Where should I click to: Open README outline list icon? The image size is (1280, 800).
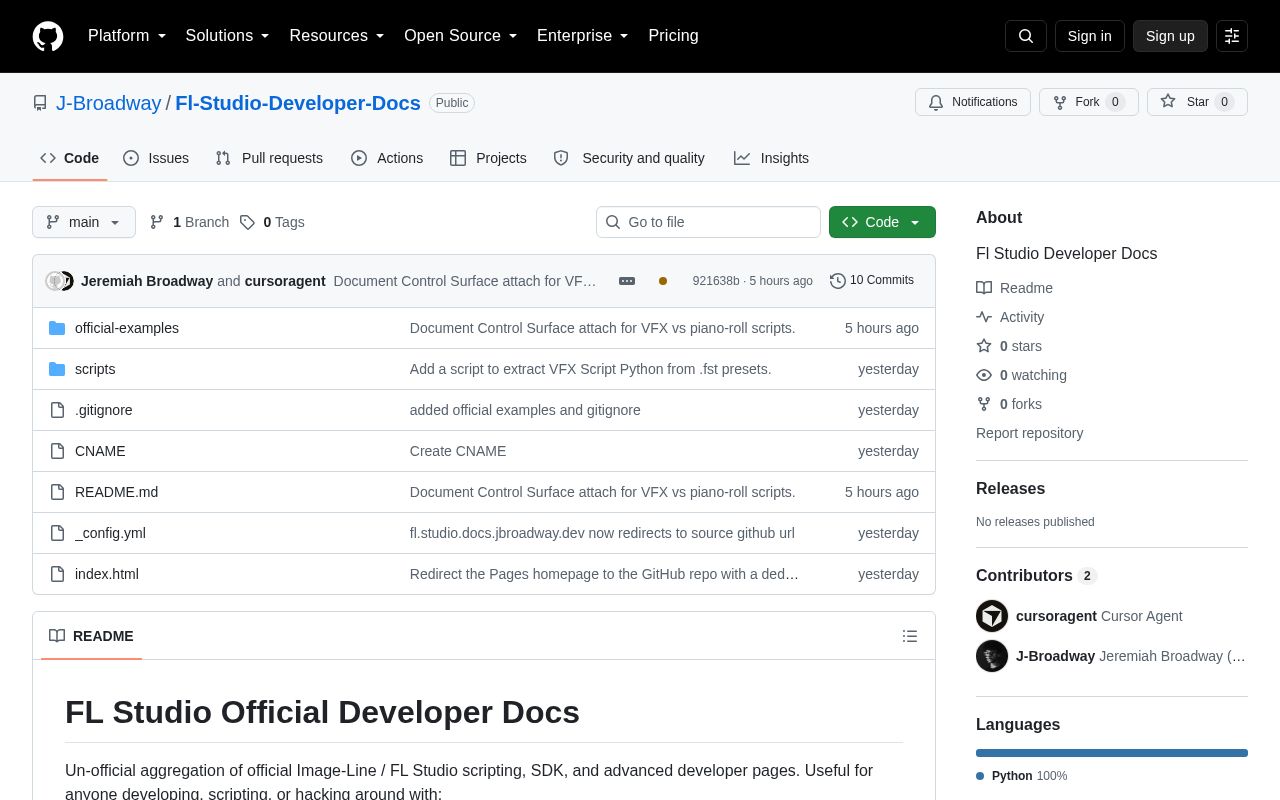tap(910, 636)
